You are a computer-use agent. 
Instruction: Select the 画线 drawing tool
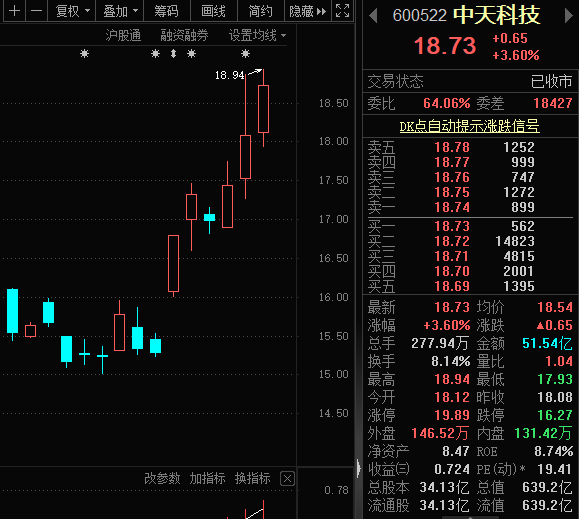pyautogui.click(x=213, y=11)
